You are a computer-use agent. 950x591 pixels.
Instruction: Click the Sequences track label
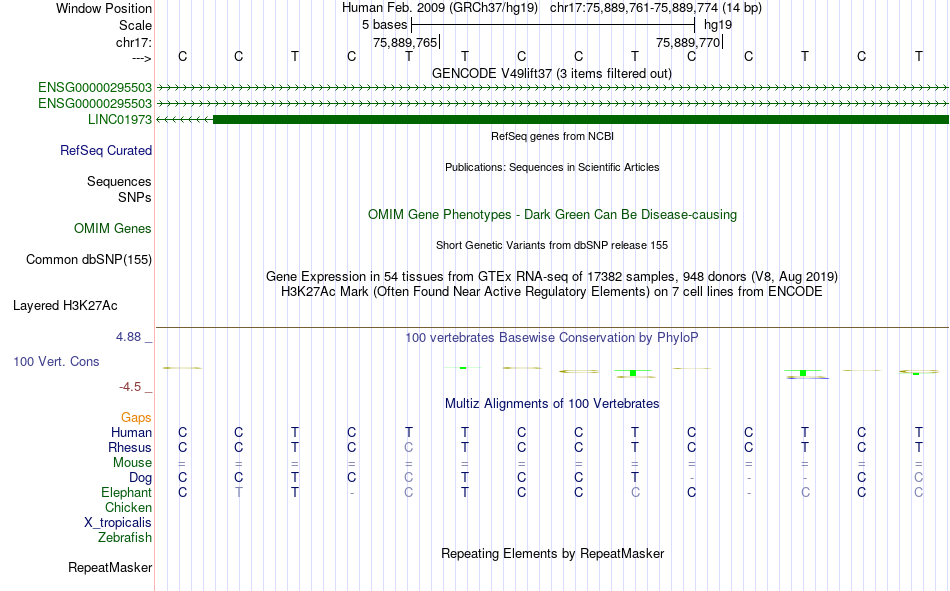pyautogui.click(x=119, y=181)
